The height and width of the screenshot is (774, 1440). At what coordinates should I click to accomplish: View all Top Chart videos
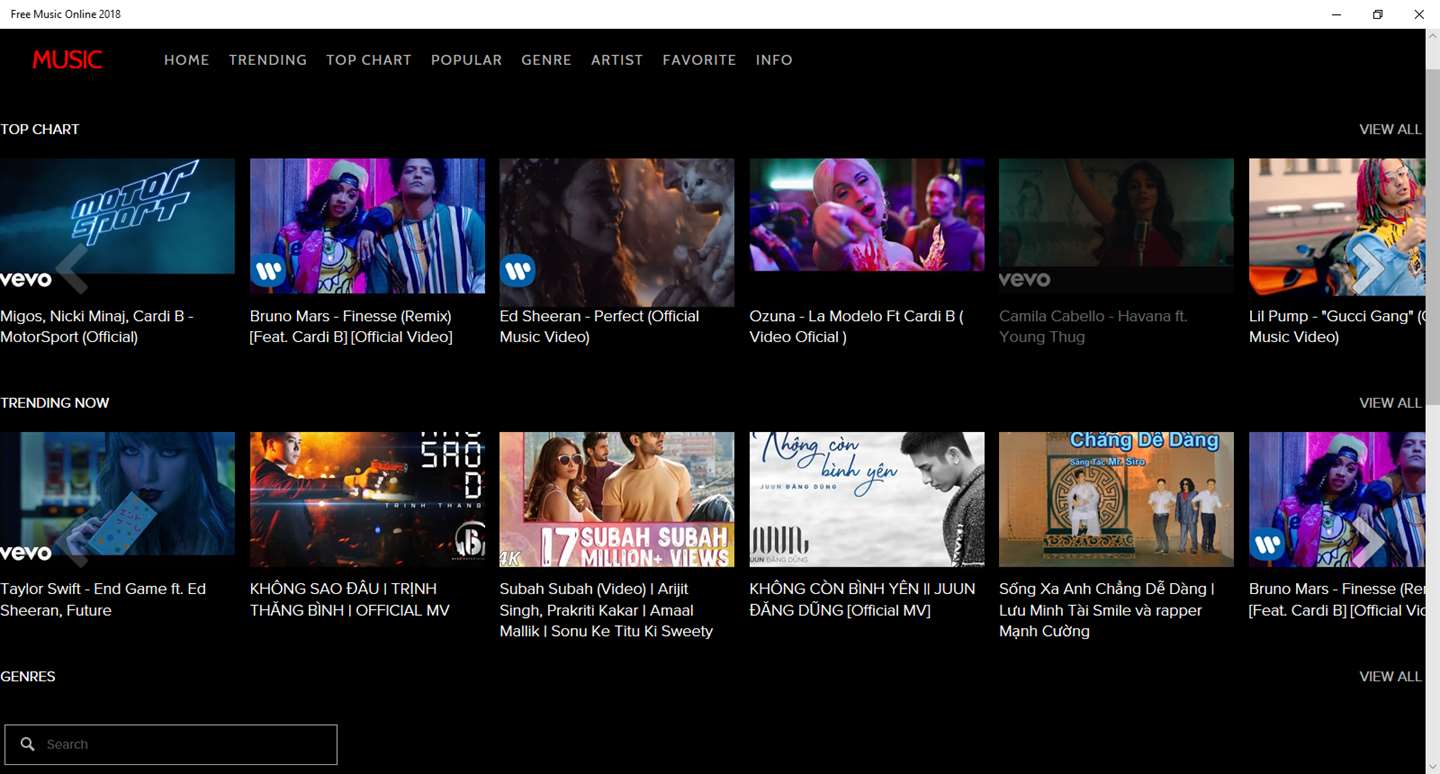pyautogui.click(x=1390, y=129)
